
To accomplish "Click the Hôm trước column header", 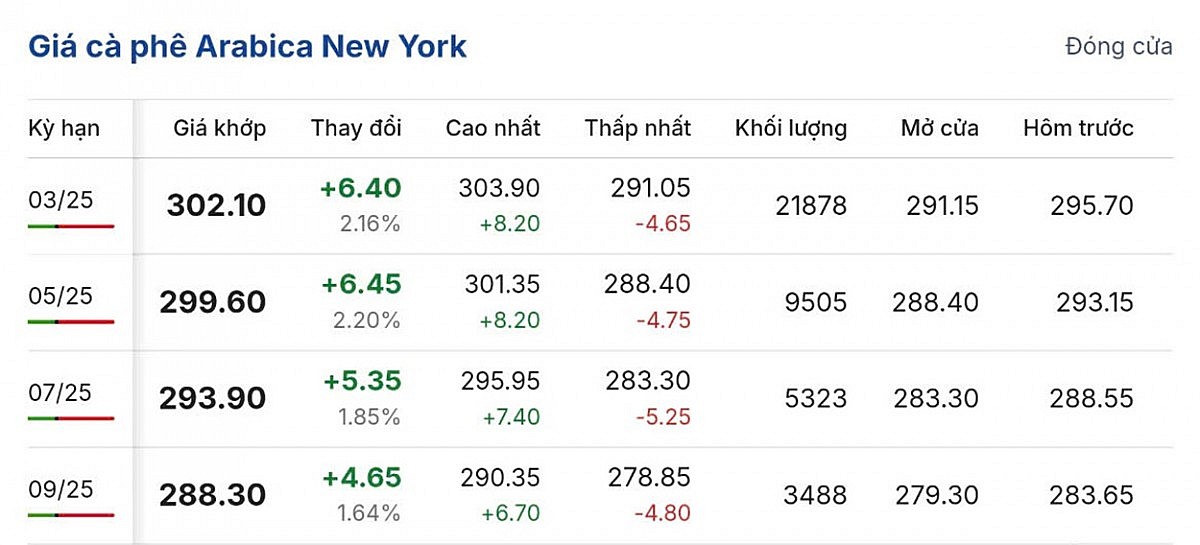I will [1078, 128].
